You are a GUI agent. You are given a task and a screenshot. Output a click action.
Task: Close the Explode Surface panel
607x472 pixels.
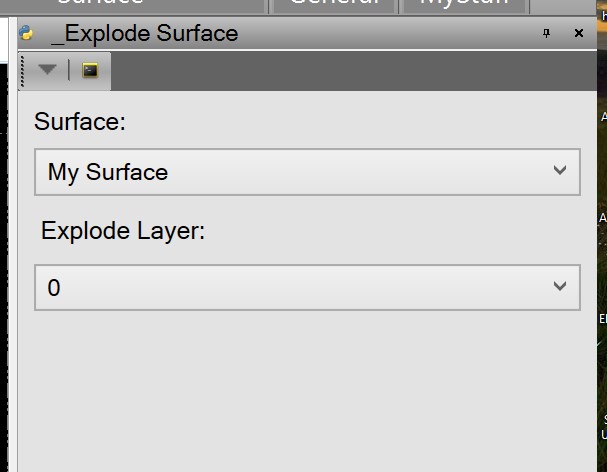[579, 33]
